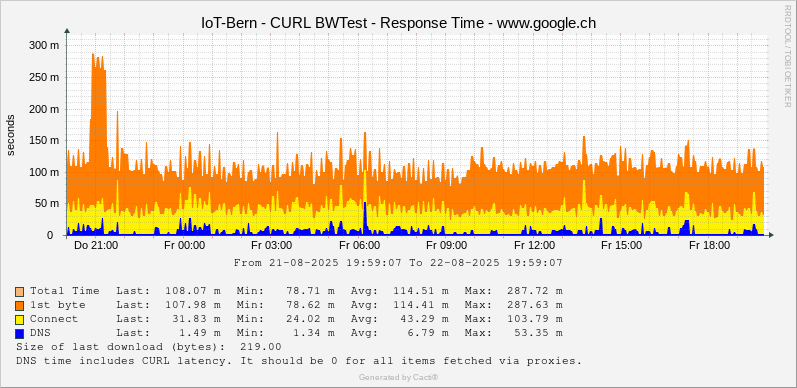The width and height of the screenshot is (797, 388).
Task: Click the 1st byte orange legend swatch
Action: click(x=20, y=306)
